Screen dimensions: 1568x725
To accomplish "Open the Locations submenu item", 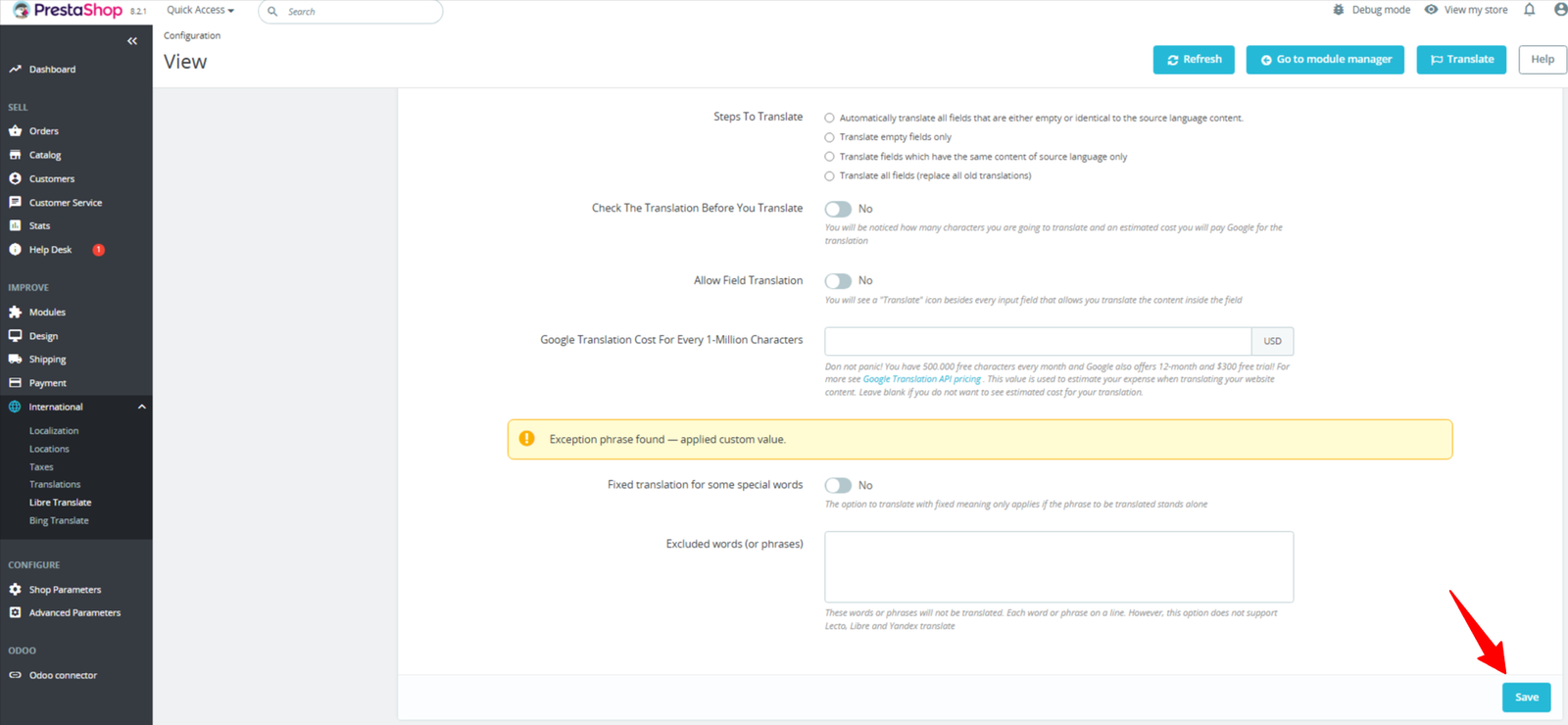I will (49, 449).
